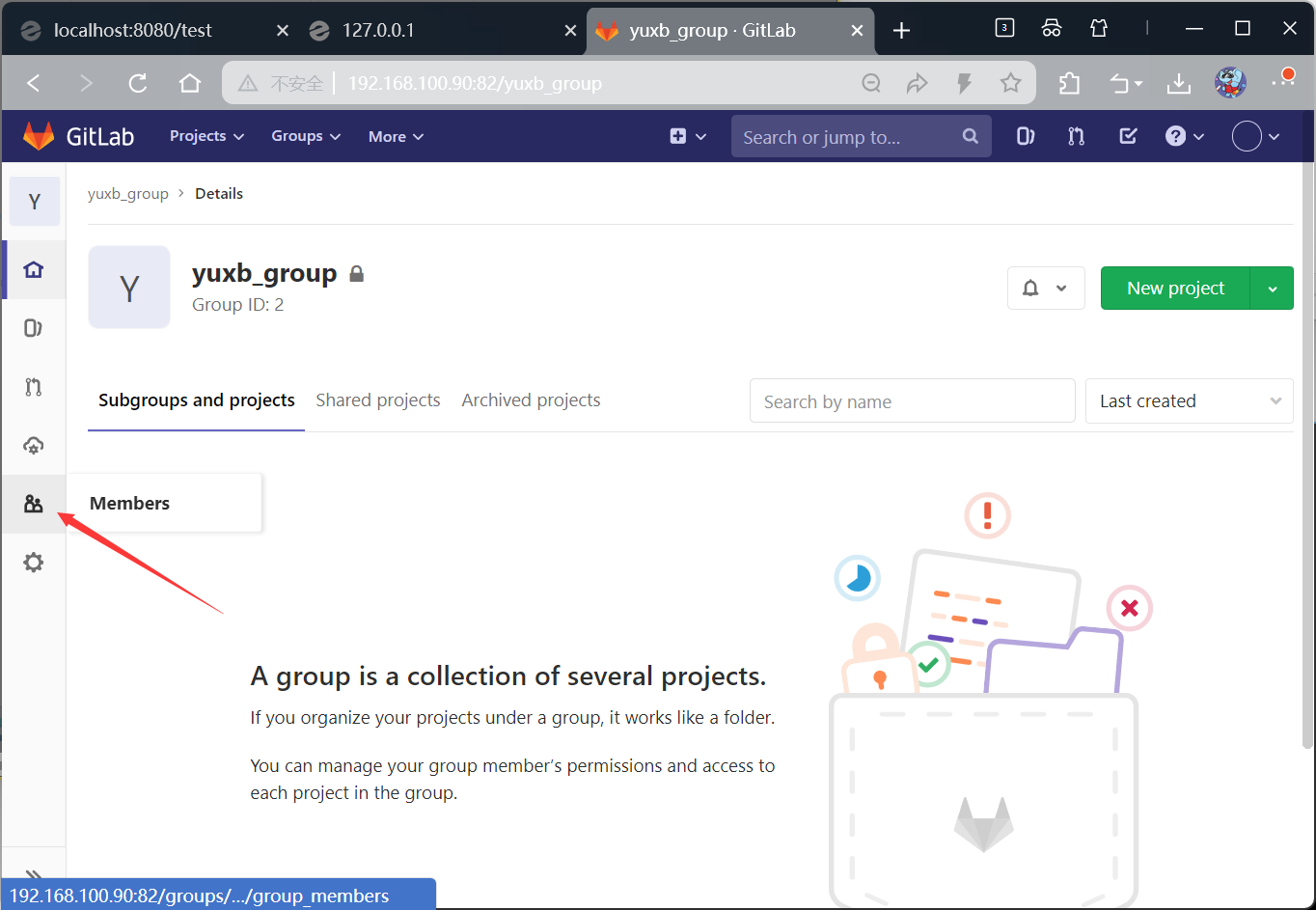
Task: Open Merge Requests icon in left sidebar
Action: [x=34, y=387]
